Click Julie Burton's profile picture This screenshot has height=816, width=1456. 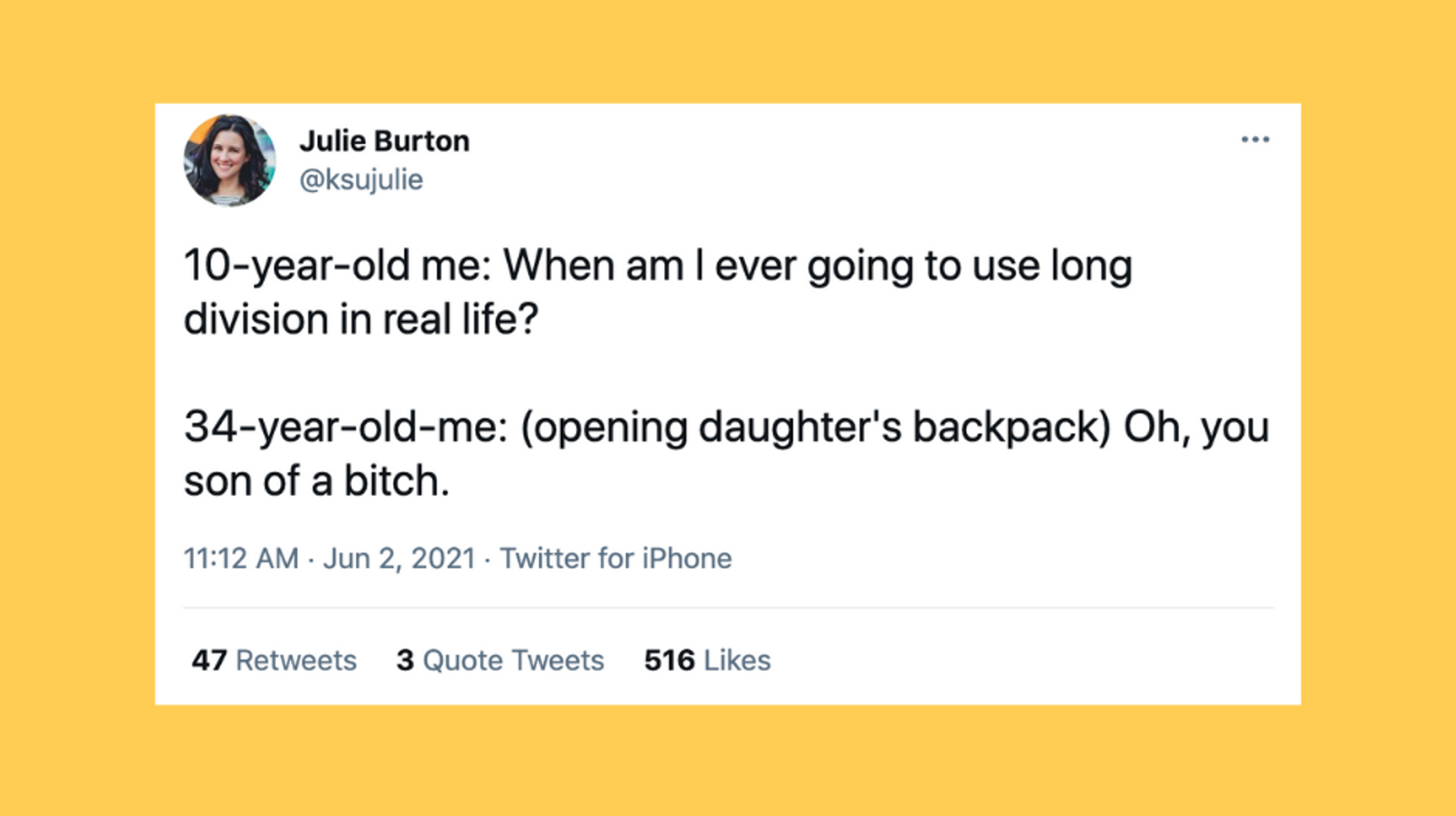pos(230,159)
